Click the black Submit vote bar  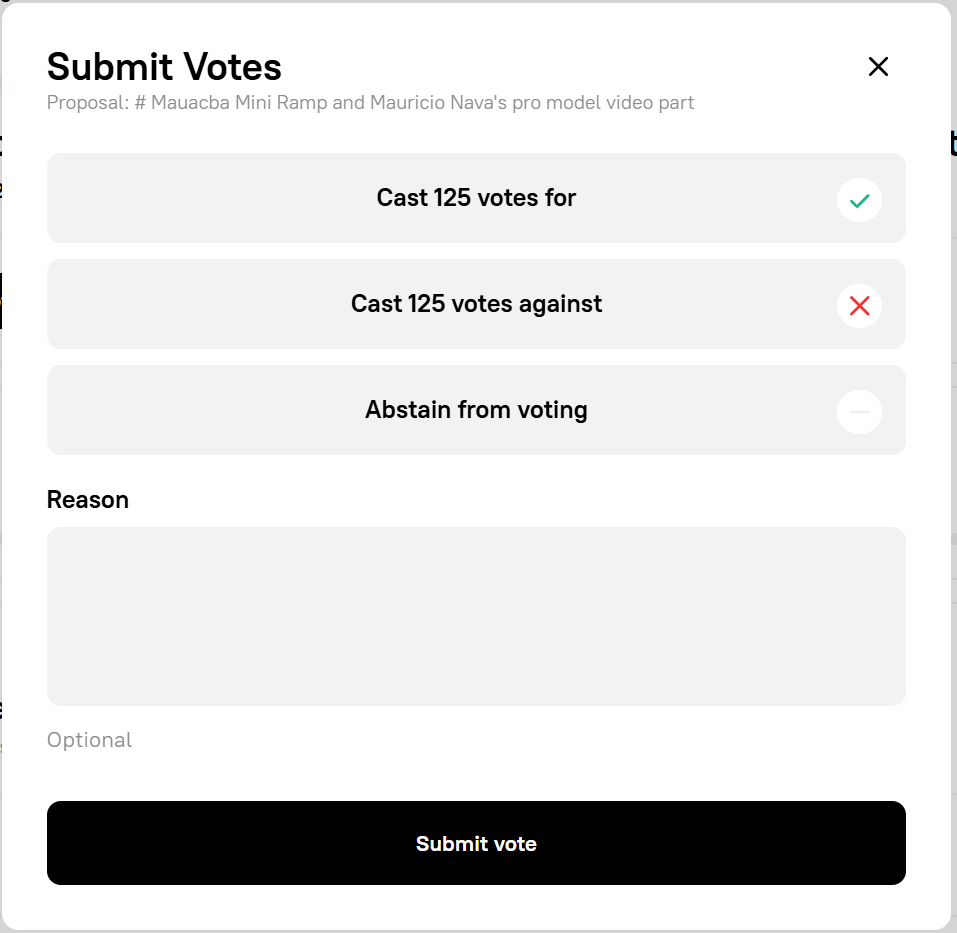[476, 843]
